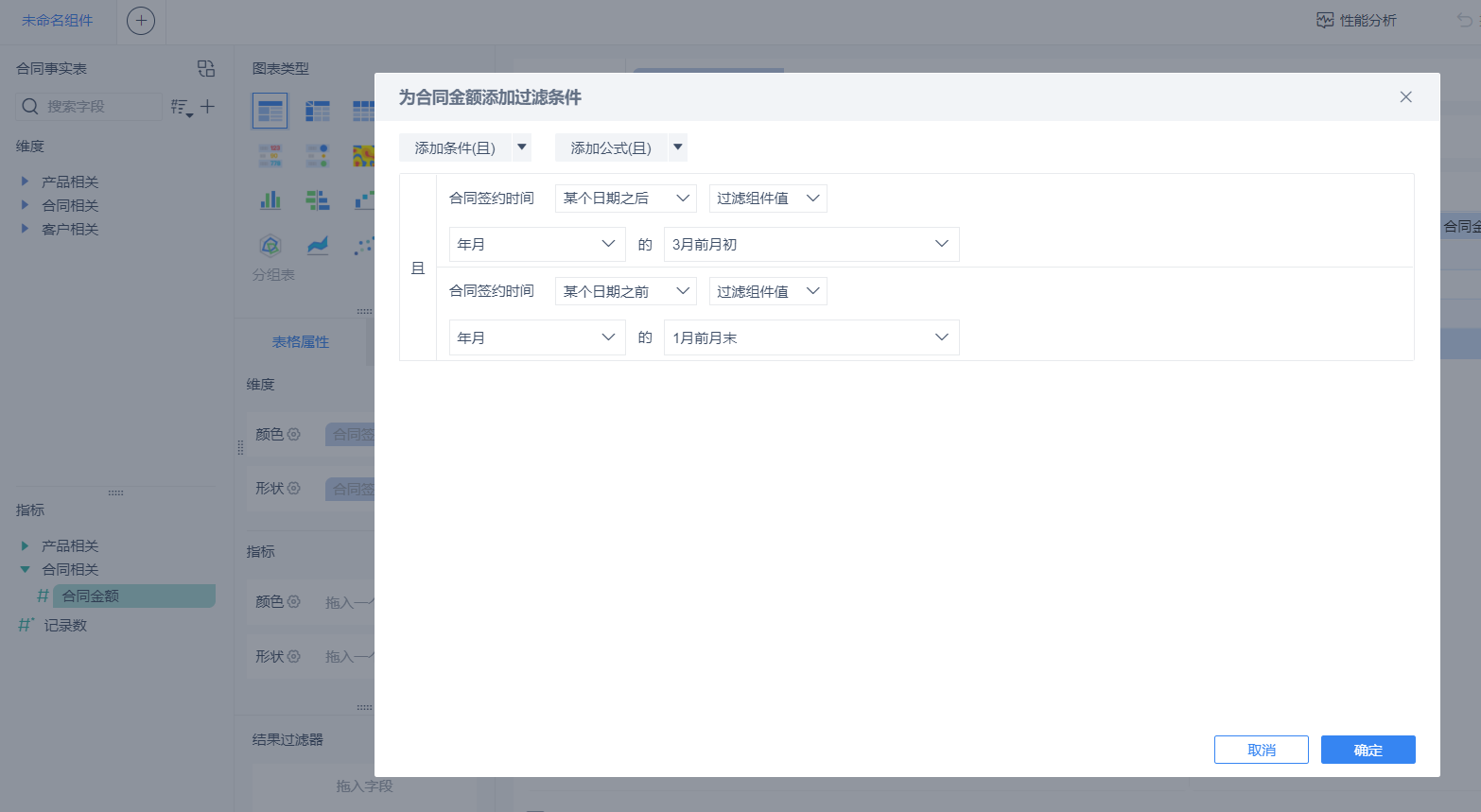Select the dot indicator chart type icon

click(318, 155)
